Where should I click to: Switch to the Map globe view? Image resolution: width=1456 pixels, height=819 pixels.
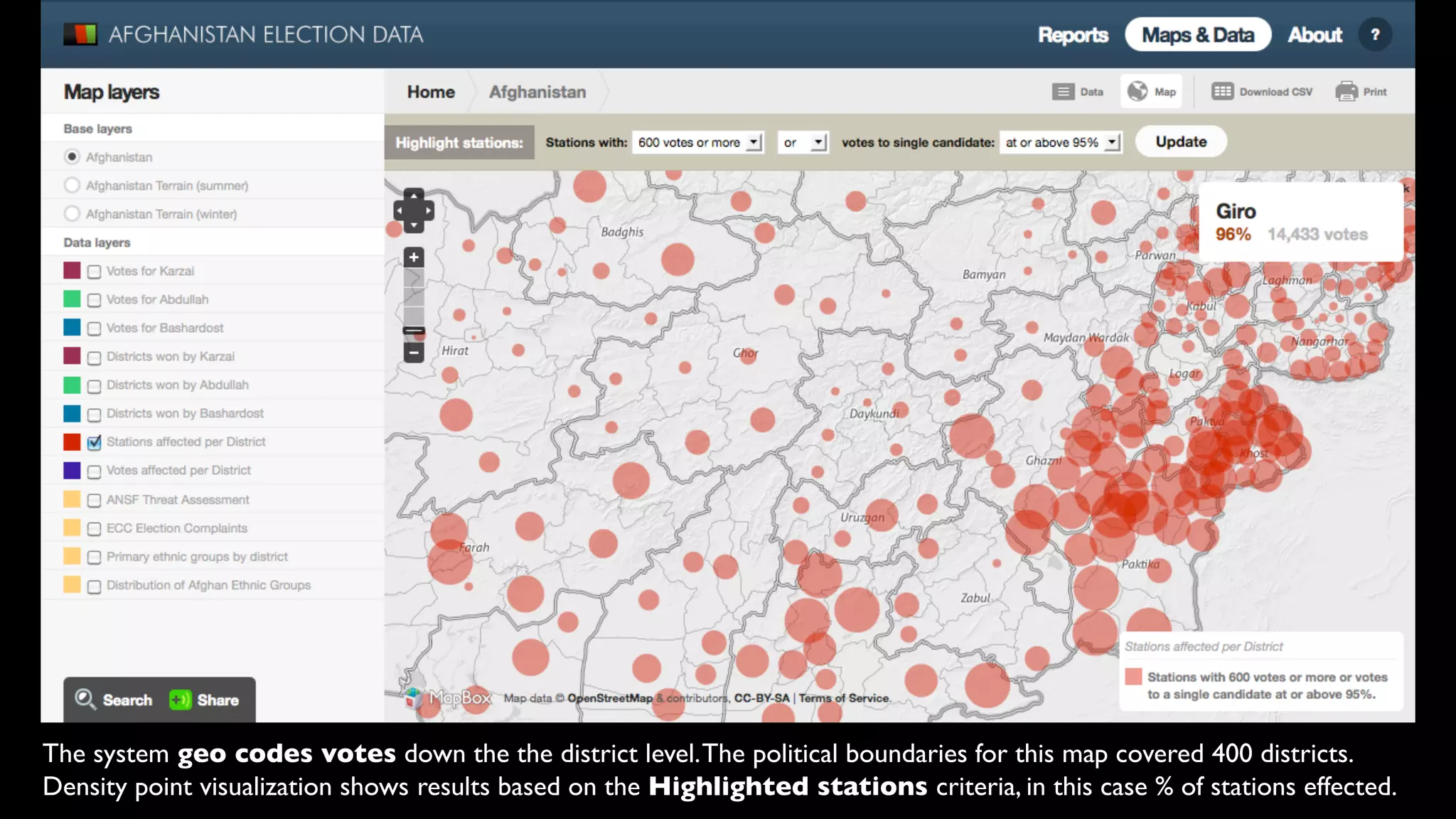pos(1152,92)
